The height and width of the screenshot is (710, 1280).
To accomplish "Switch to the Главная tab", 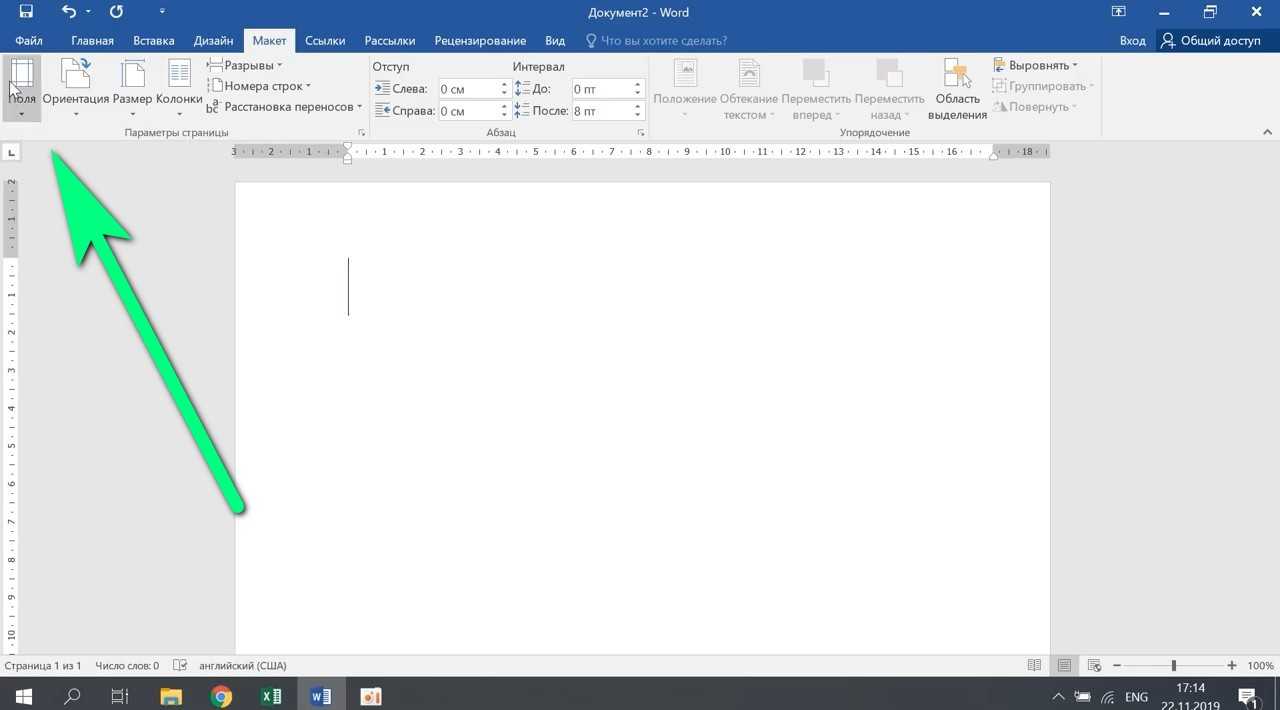I will click(92, 41).
